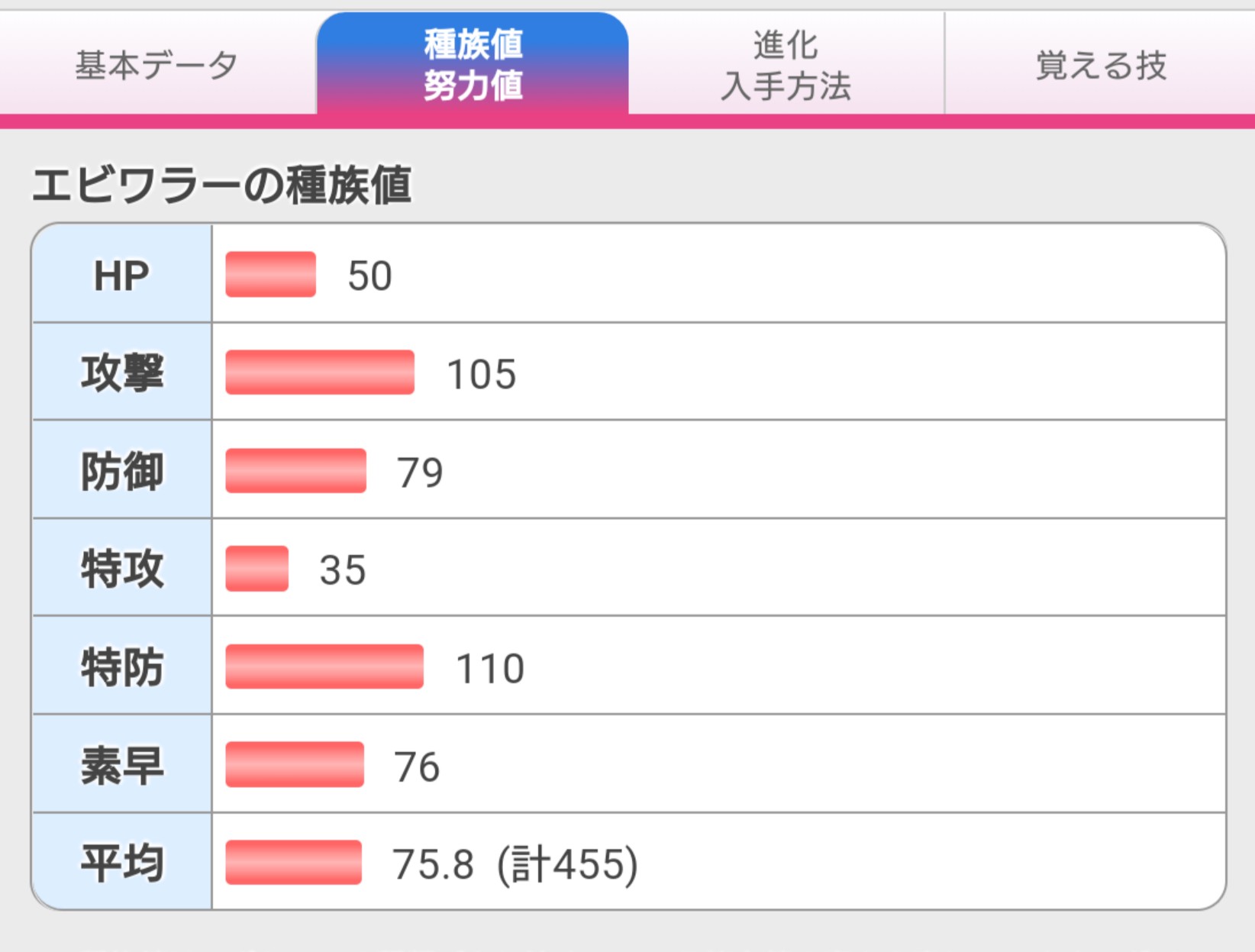
Task: Open the 基本データ tab
Action: pos(158,65)
